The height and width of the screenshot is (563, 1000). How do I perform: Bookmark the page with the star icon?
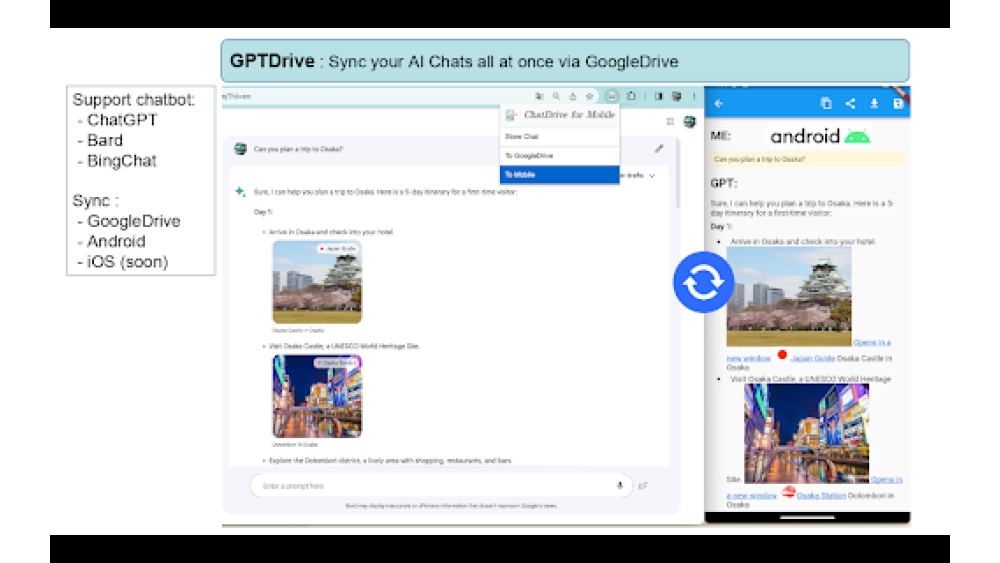[589, 96]
